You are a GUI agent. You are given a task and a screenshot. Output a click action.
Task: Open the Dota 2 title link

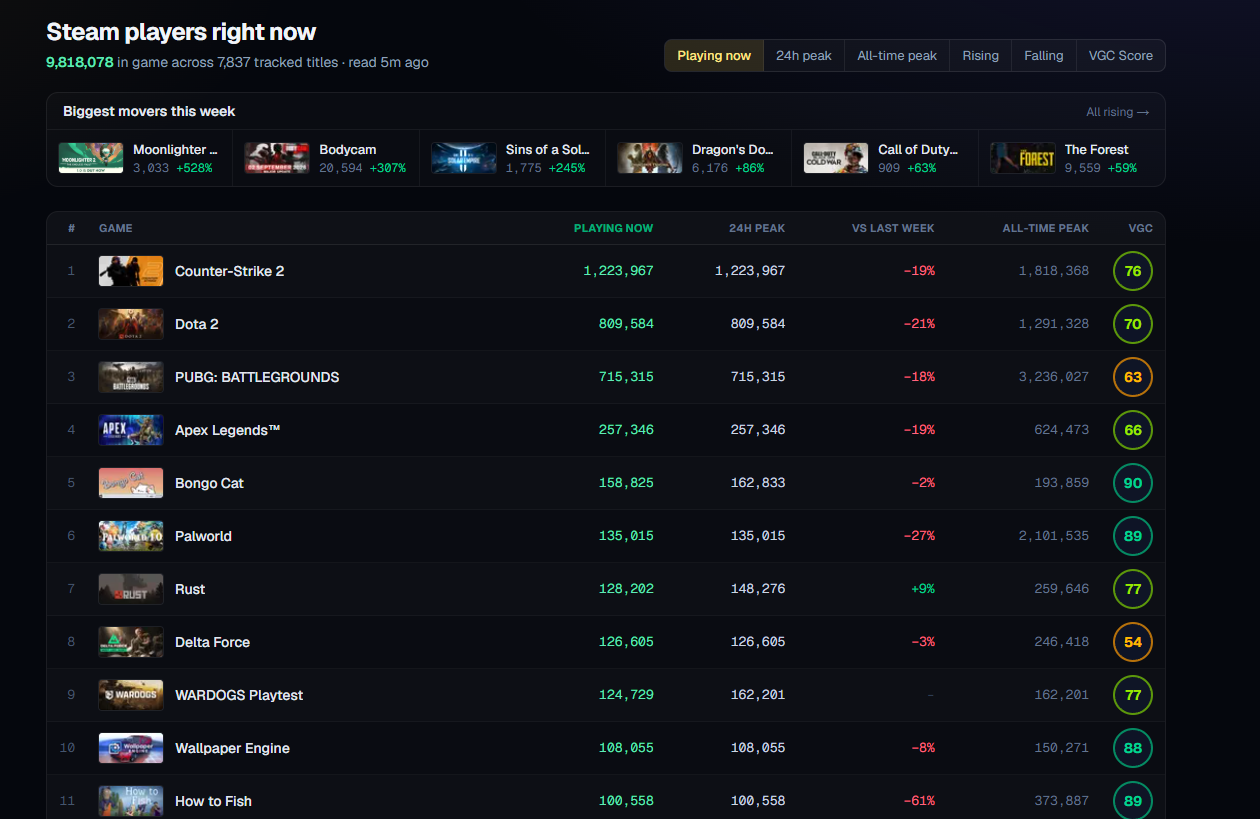[x=197, y=324]
